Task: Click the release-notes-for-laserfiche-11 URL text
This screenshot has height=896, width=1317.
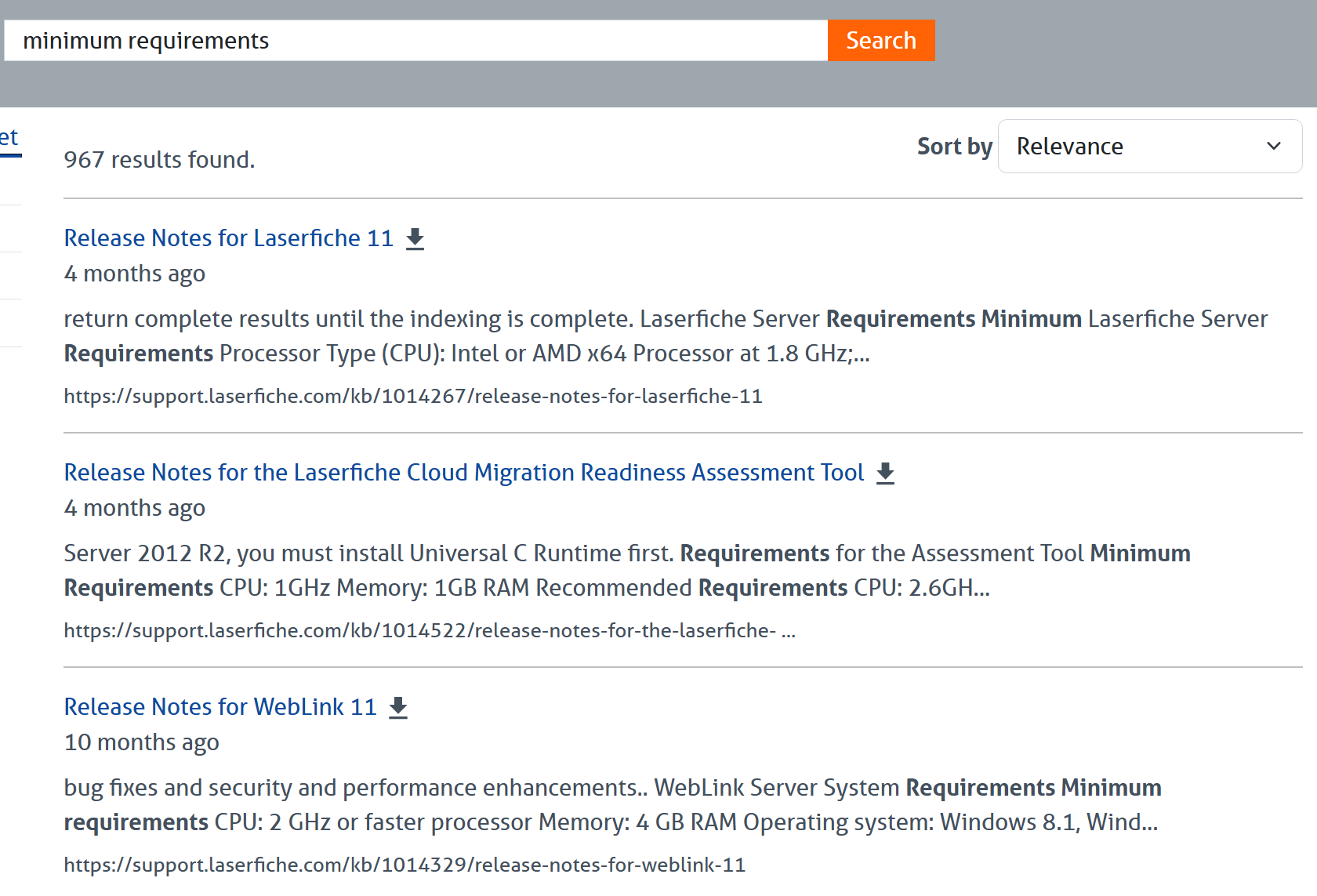Action: tap(413, 396)
